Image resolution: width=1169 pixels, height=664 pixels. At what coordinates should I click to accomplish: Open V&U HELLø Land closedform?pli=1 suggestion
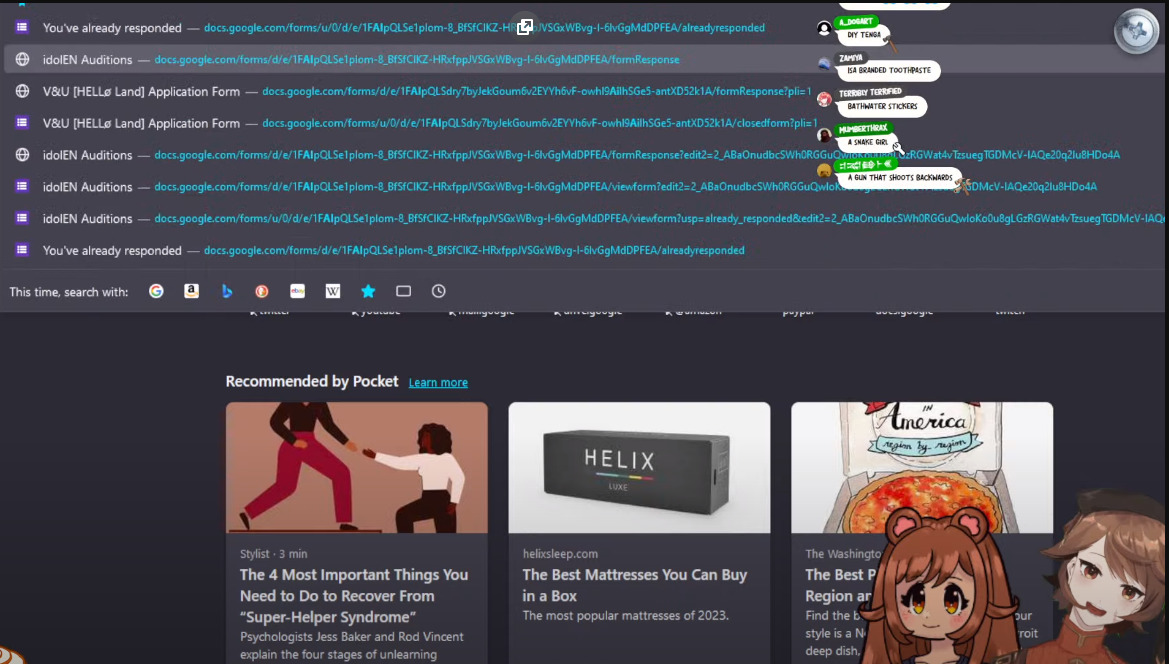point(584,123)
